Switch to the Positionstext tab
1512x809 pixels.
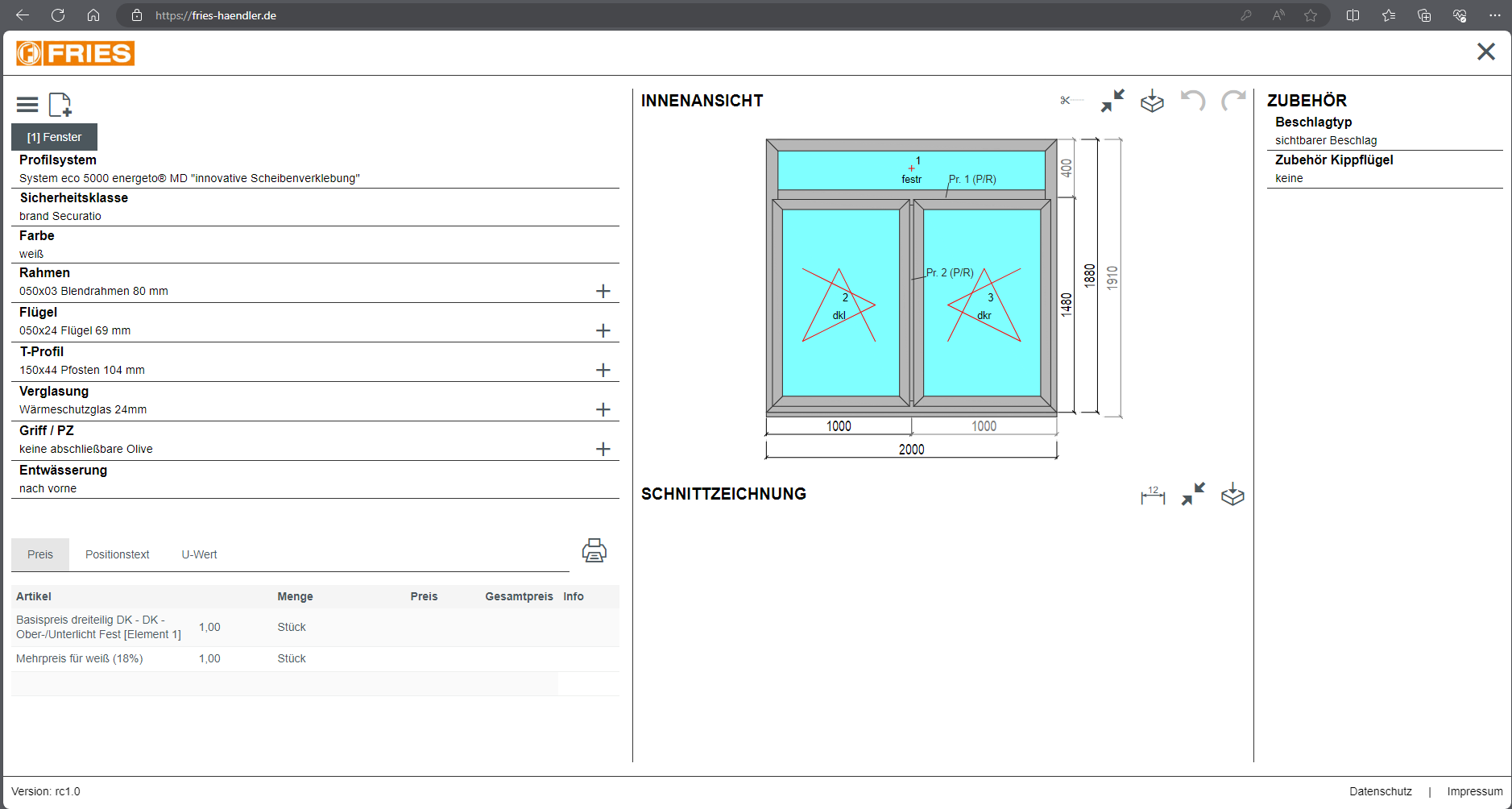118,554
